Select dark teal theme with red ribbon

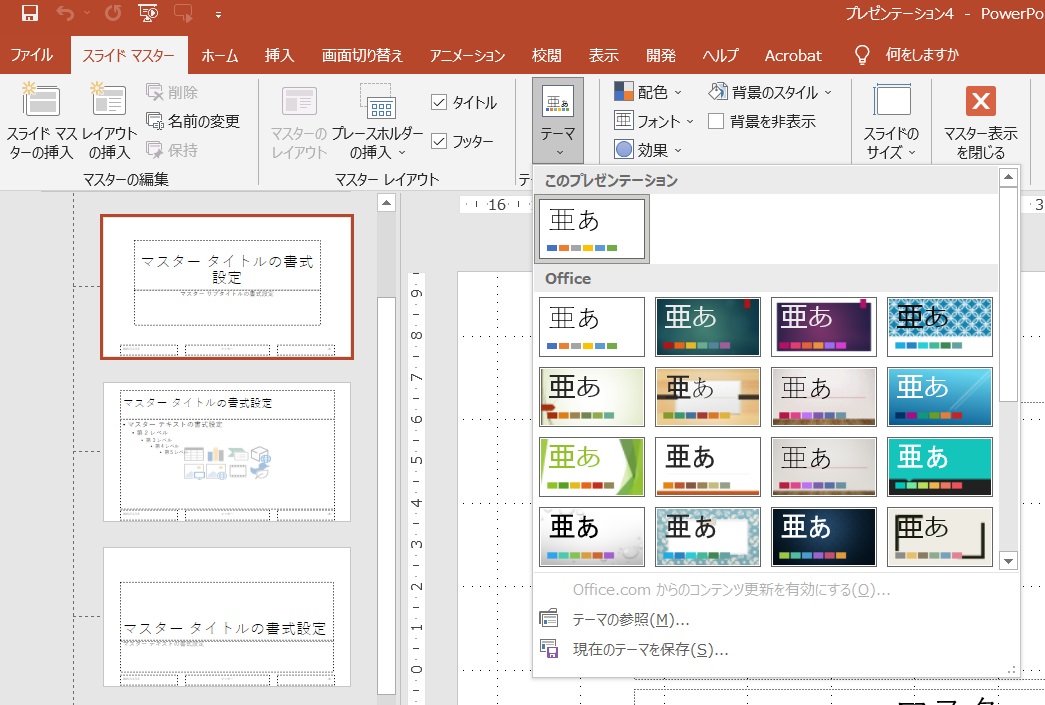pyautogui.click(x=708, y=327)
